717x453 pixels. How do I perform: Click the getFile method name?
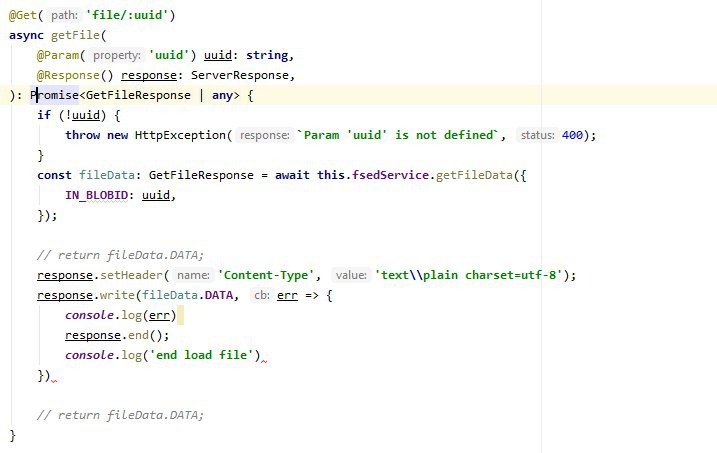(75, 35)
